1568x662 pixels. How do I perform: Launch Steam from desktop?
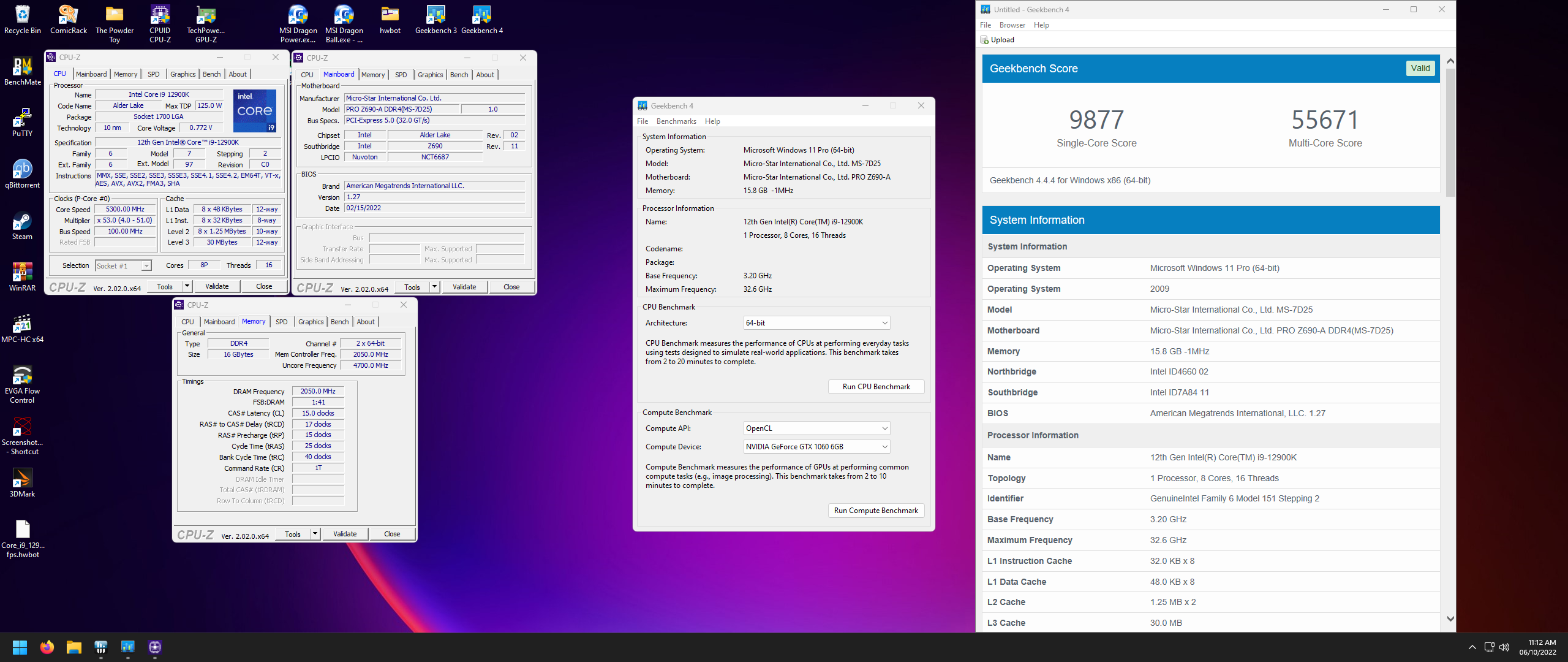pyautogui.click(x=23, y=226)
